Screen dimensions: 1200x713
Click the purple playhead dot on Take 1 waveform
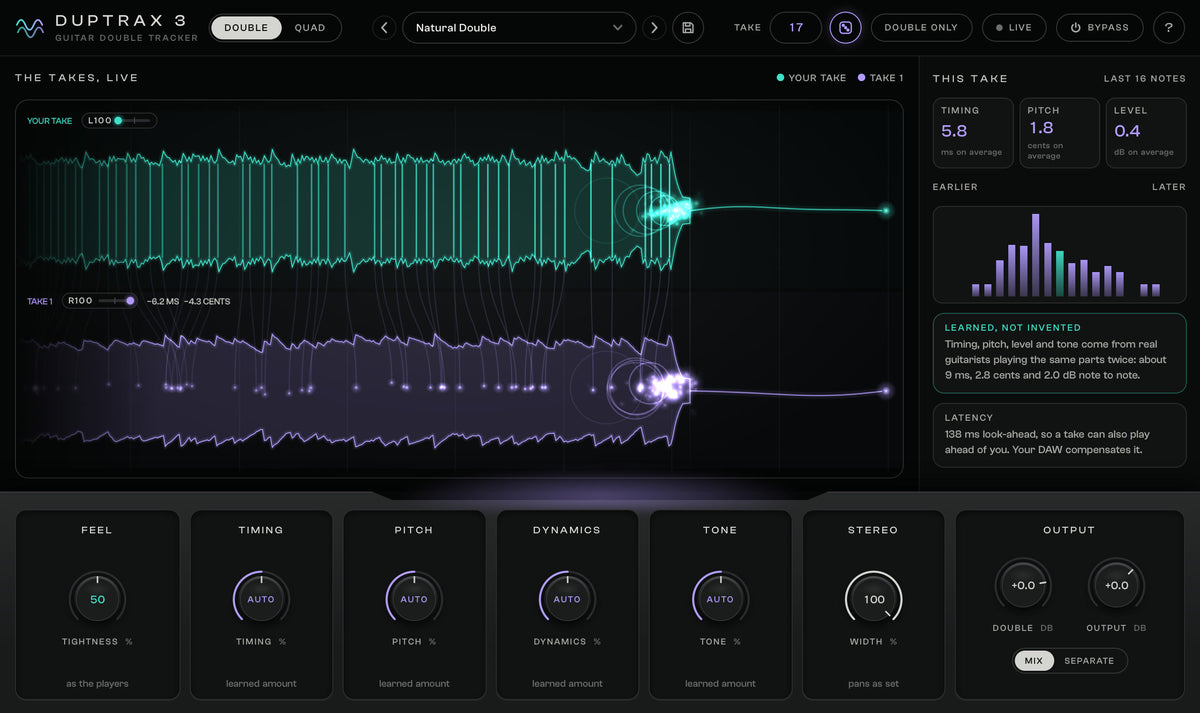(x=885, y=390)
